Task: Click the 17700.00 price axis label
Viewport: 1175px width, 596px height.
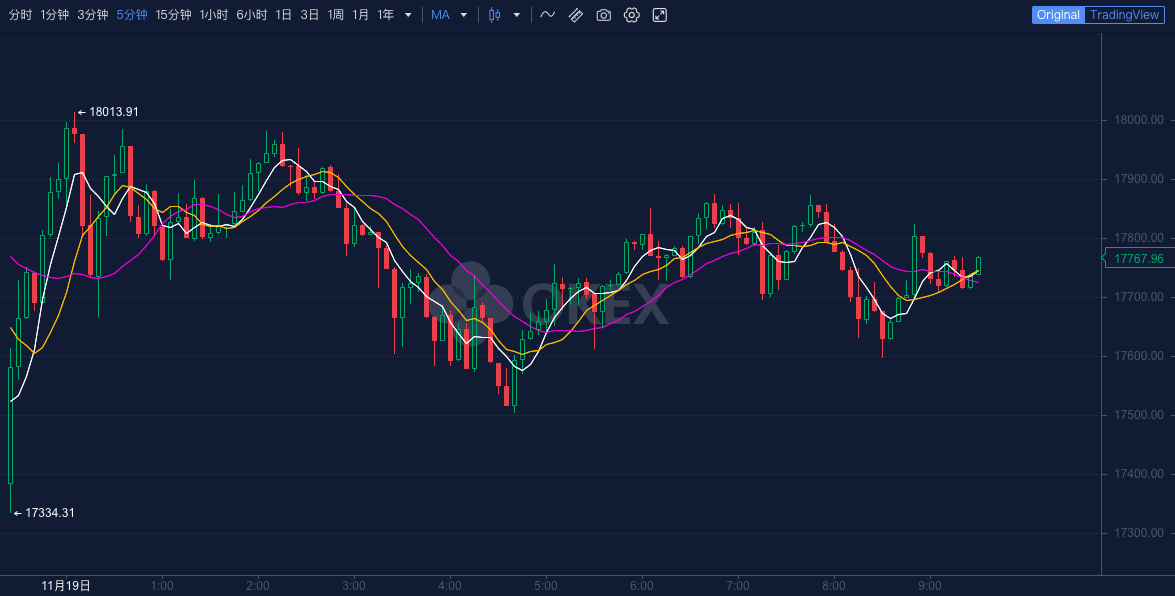Action: [x=1139, y=297]
